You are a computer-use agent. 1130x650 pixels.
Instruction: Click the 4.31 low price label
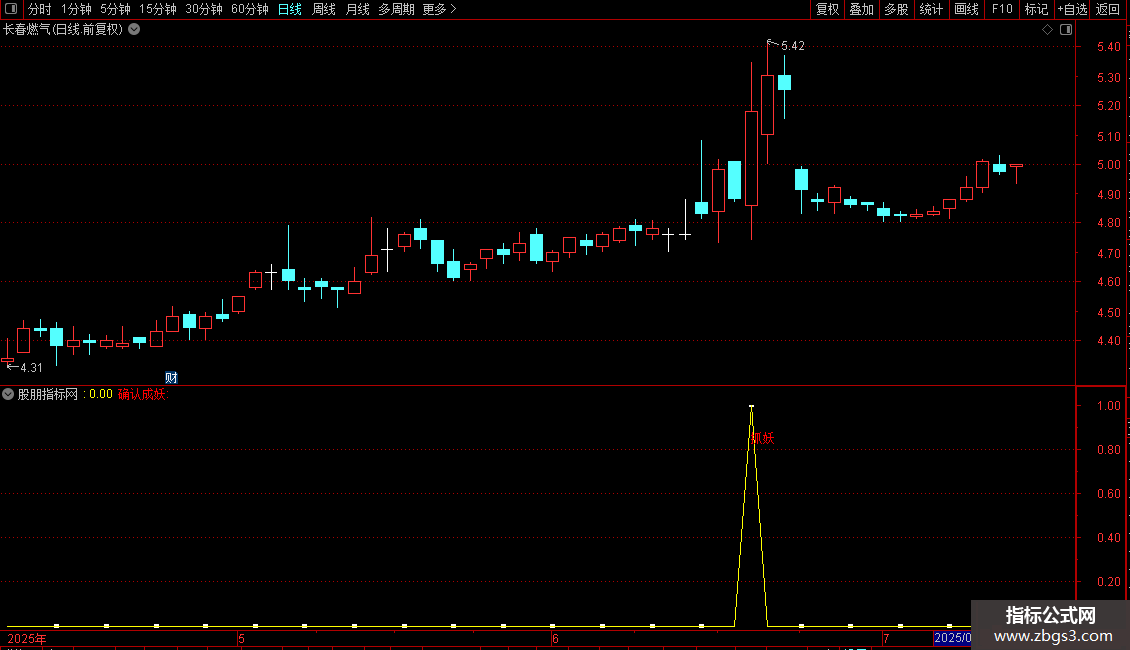(31, 368)
